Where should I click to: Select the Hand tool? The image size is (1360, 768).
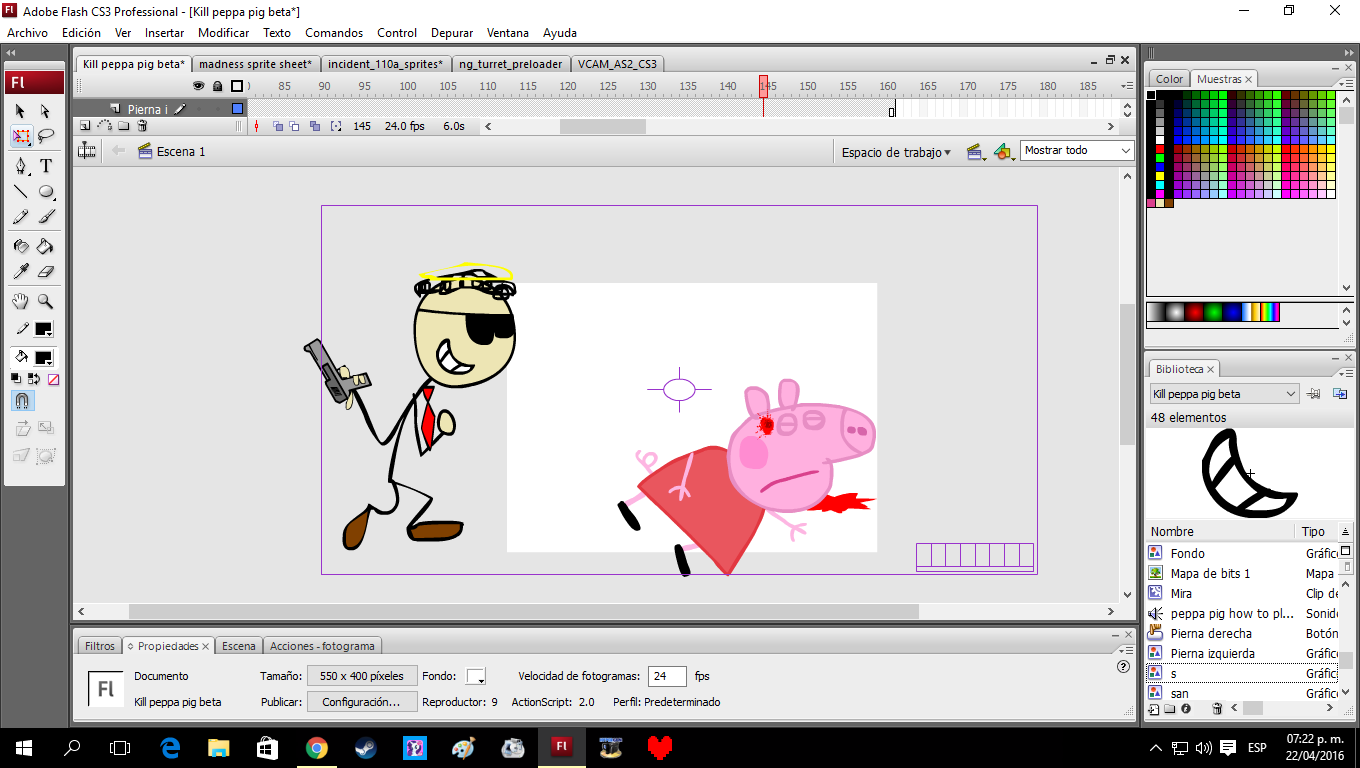tap(21, 301)
